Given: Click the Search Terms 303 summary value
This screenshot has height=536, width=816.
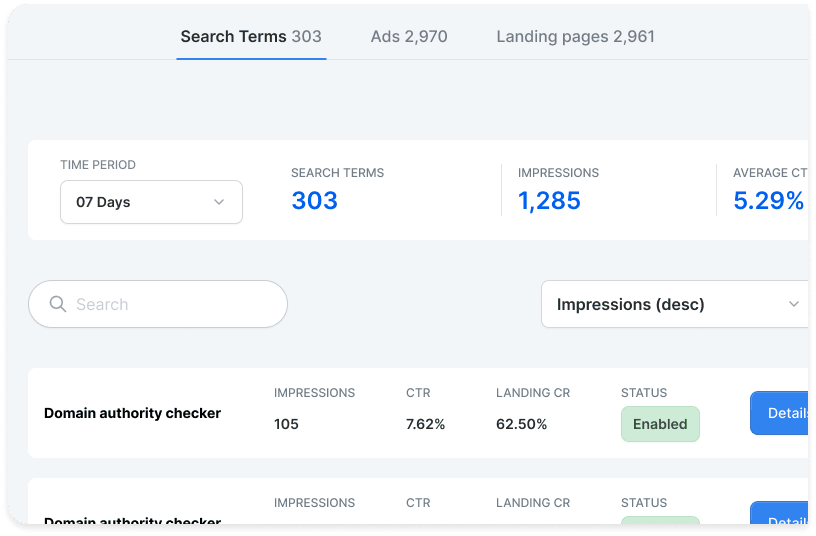Looking at the screenshot, I should (314, 201).
